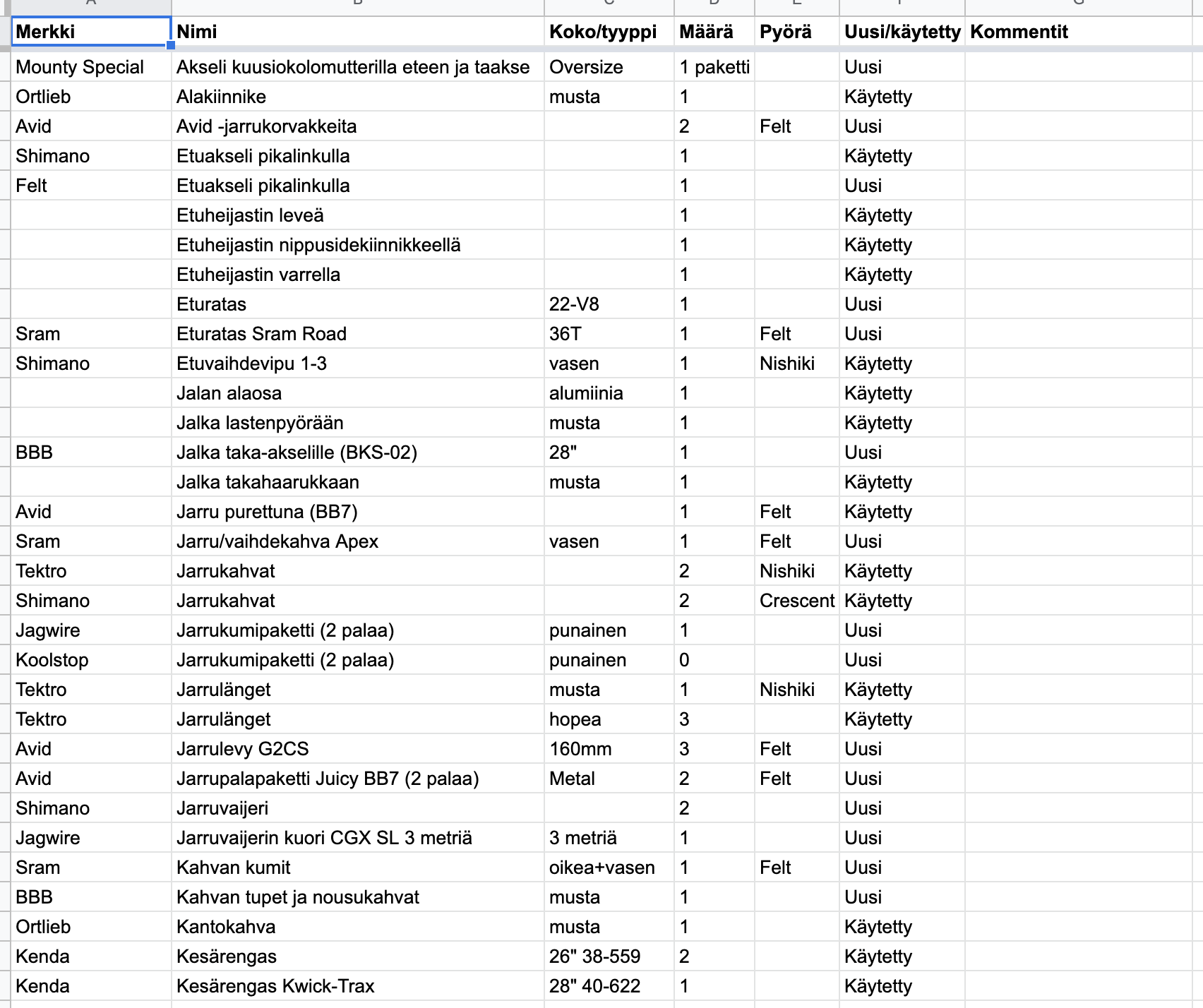The height and width of the screenshot is (1008, 1203).
Task: Select the Nimi header cell
Action: (x=358, y=32)
